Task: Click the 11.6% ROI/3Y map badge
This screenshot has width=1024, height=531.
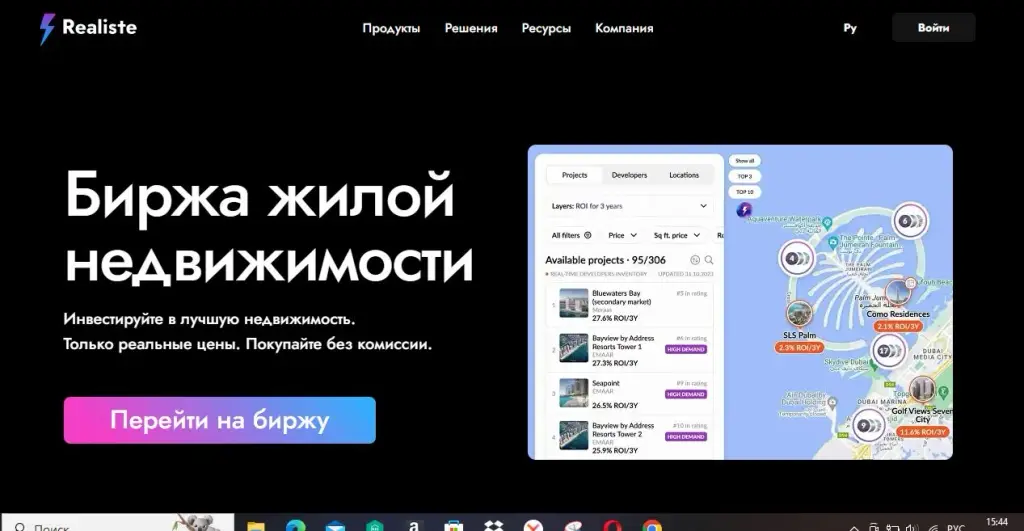Action: [923, 432]
